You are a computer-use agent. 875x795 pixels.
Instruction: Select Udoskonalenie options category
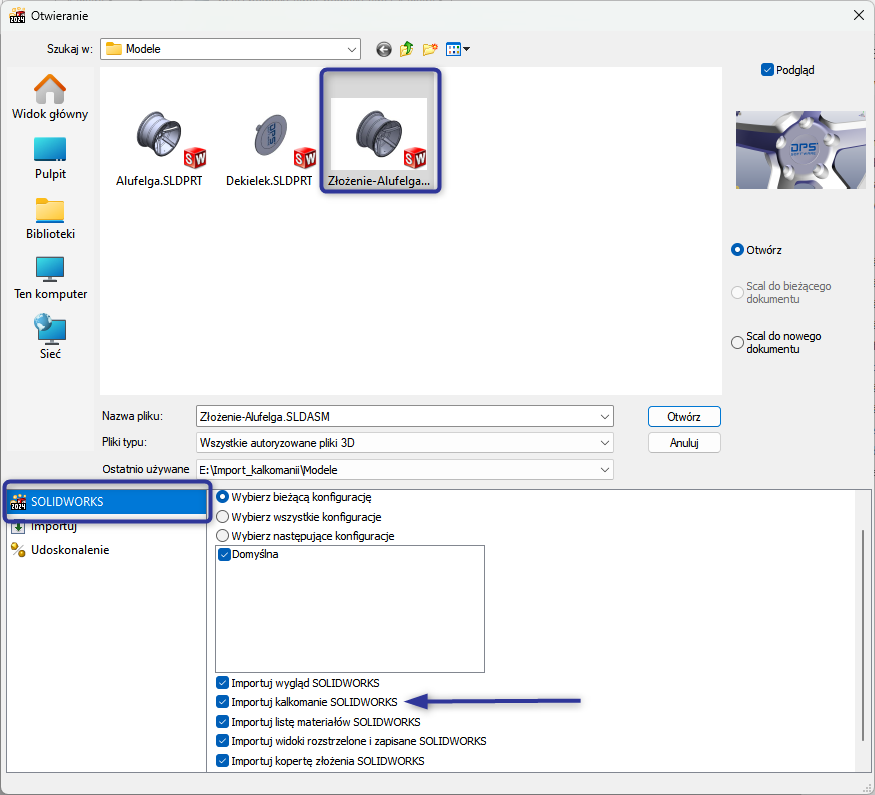pos(70,550)
